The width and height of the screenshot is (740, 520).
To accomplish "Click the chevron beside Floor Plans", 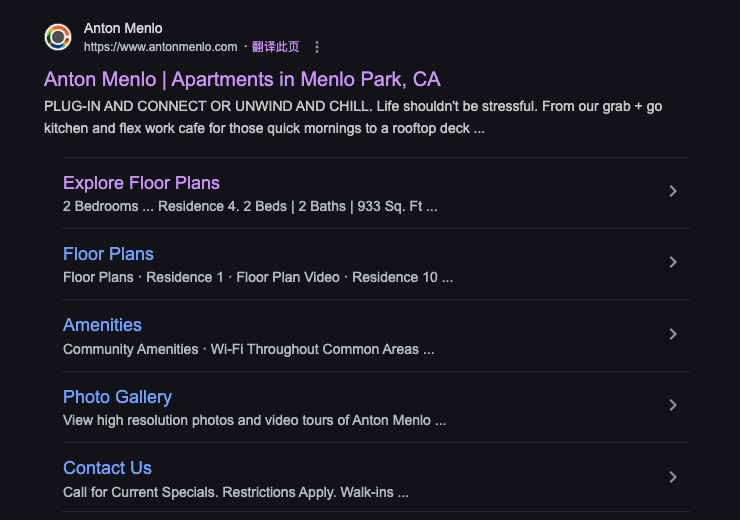I will (673, 262).
